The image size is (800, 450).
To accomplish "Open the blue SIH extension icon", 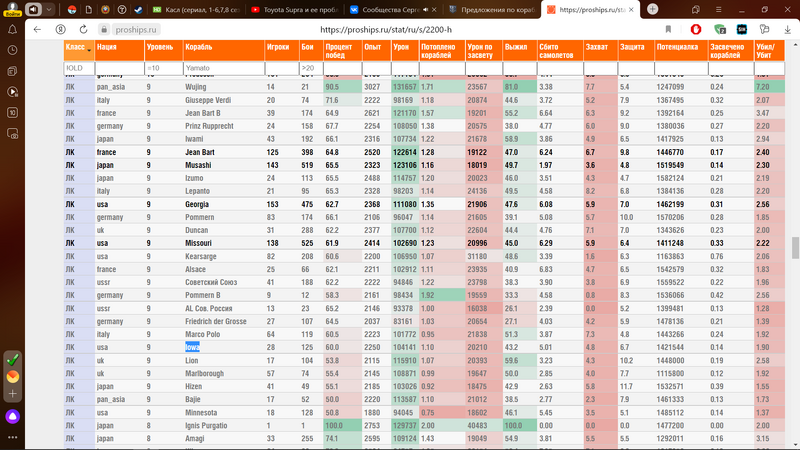I will point(742,30).
